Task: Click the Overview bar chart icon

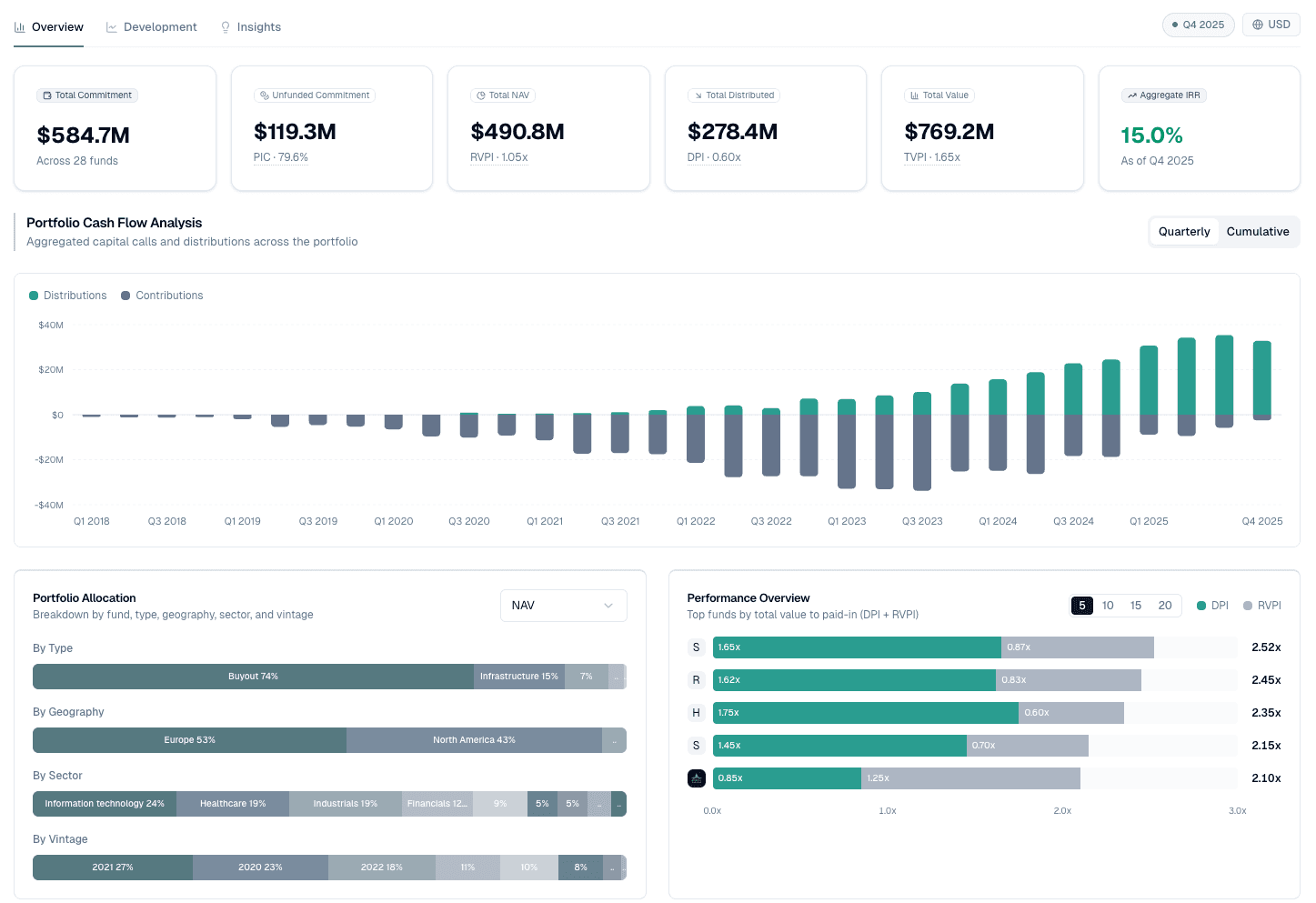Action: (20, 27)
